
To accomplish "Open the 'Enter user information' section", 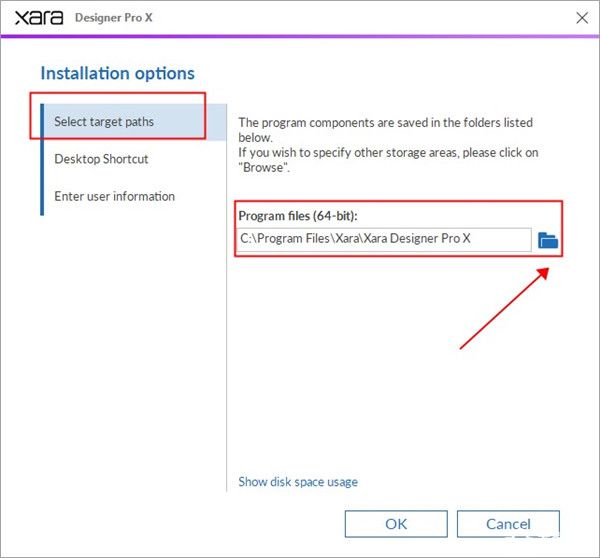I will [x=114, y=196].
